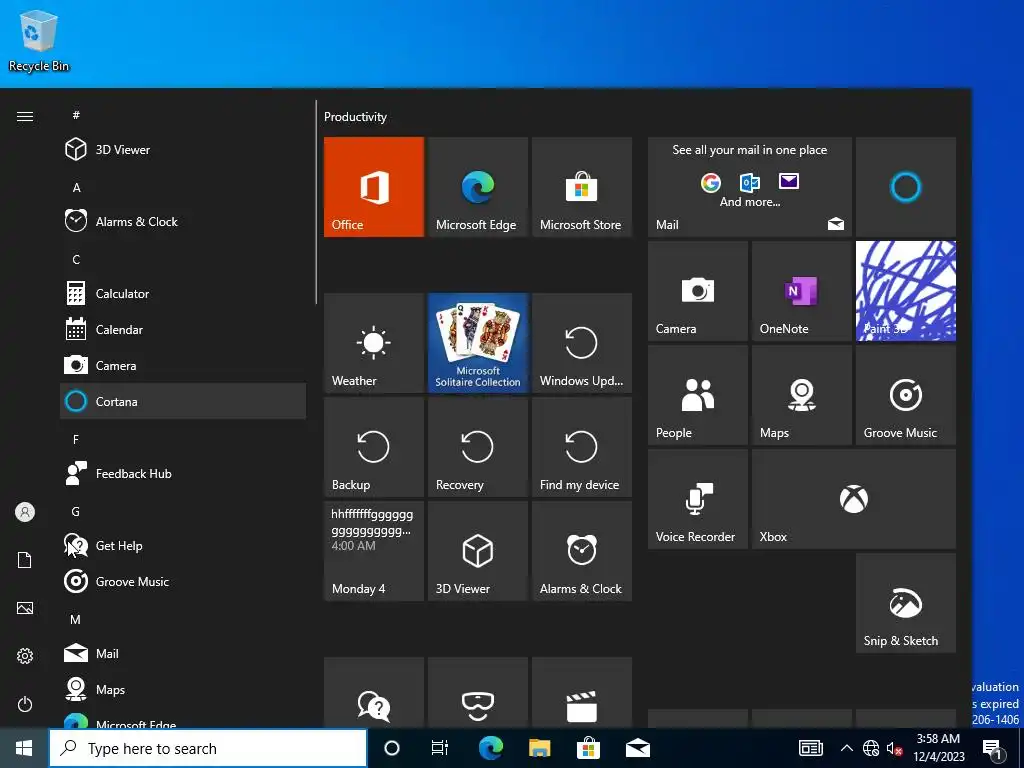Jump via the 'C' letter header
1024x768 pixels.
[x=76, y=259]
